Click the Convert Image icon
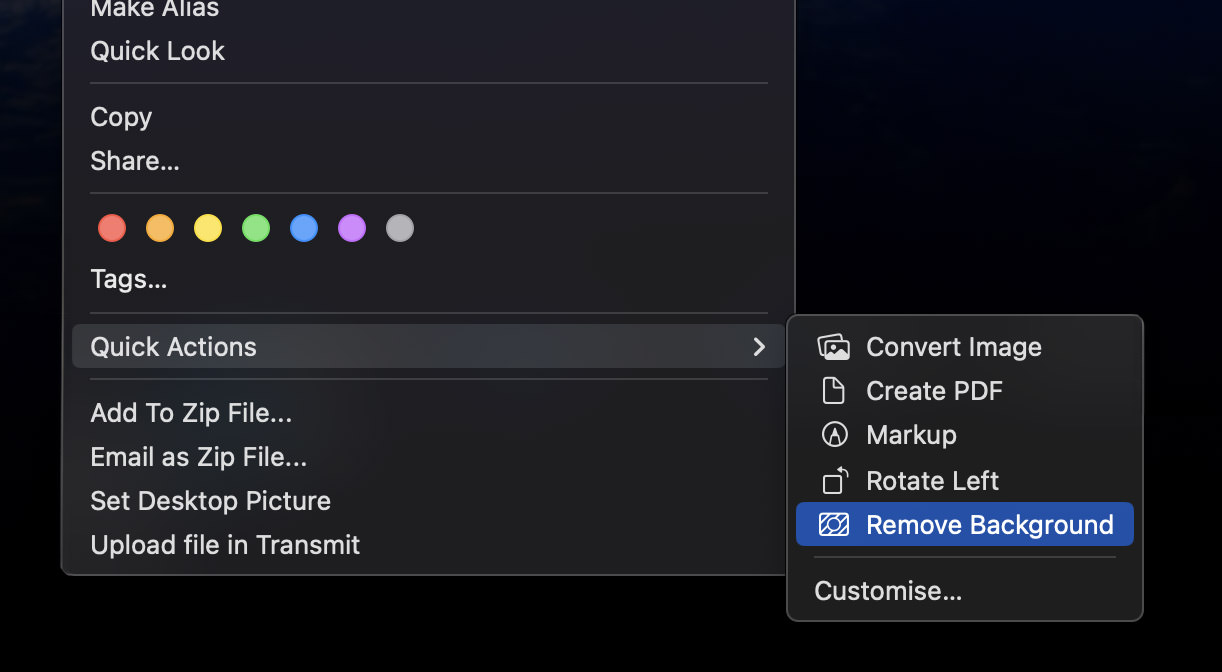1222x672 pixels. point(834,347)
